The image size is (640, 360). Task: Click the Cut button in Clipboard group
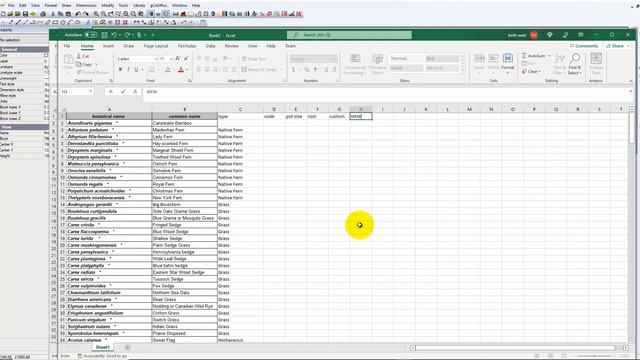tap(83, 56)
